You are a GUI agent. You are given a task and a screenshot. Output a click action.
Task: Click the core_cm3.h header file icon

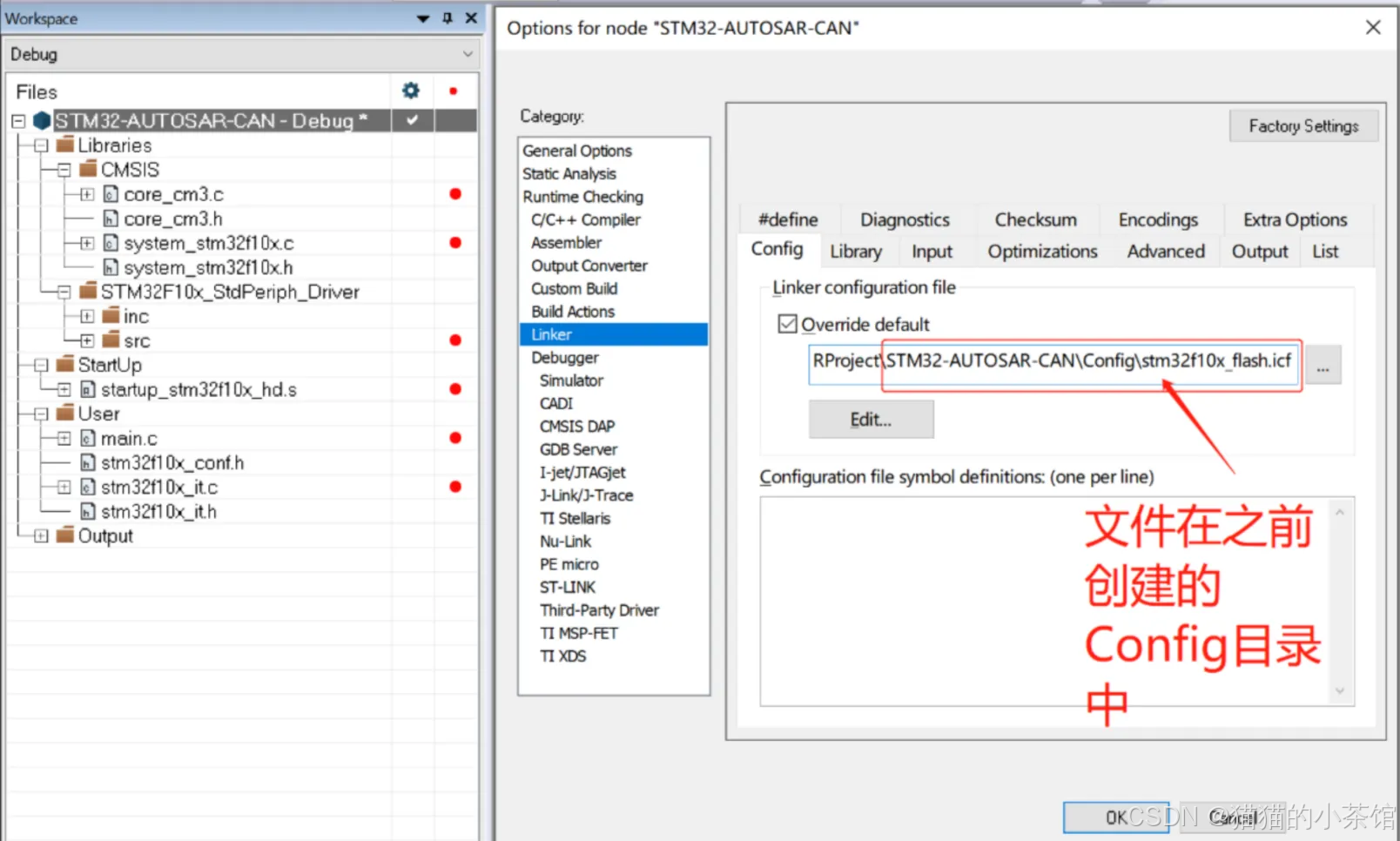[111, 218]
